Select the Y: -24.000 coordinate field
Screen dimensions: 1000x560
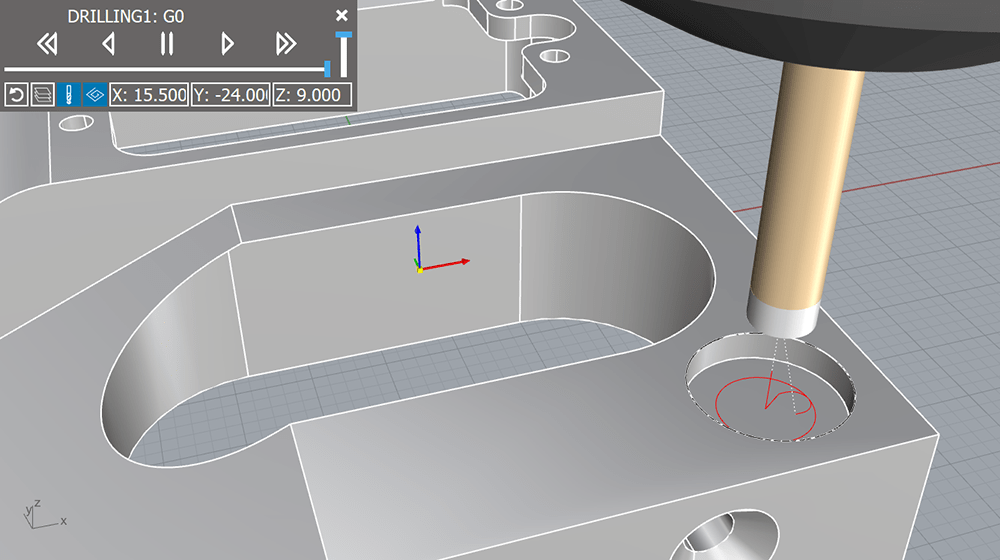[x=230, y=95]
